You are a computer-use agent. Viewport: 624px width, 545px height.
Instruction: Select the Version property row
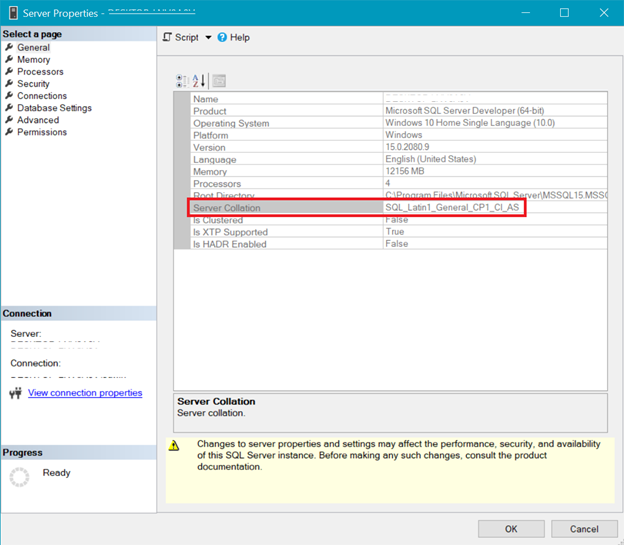click(x=399, y=147)
